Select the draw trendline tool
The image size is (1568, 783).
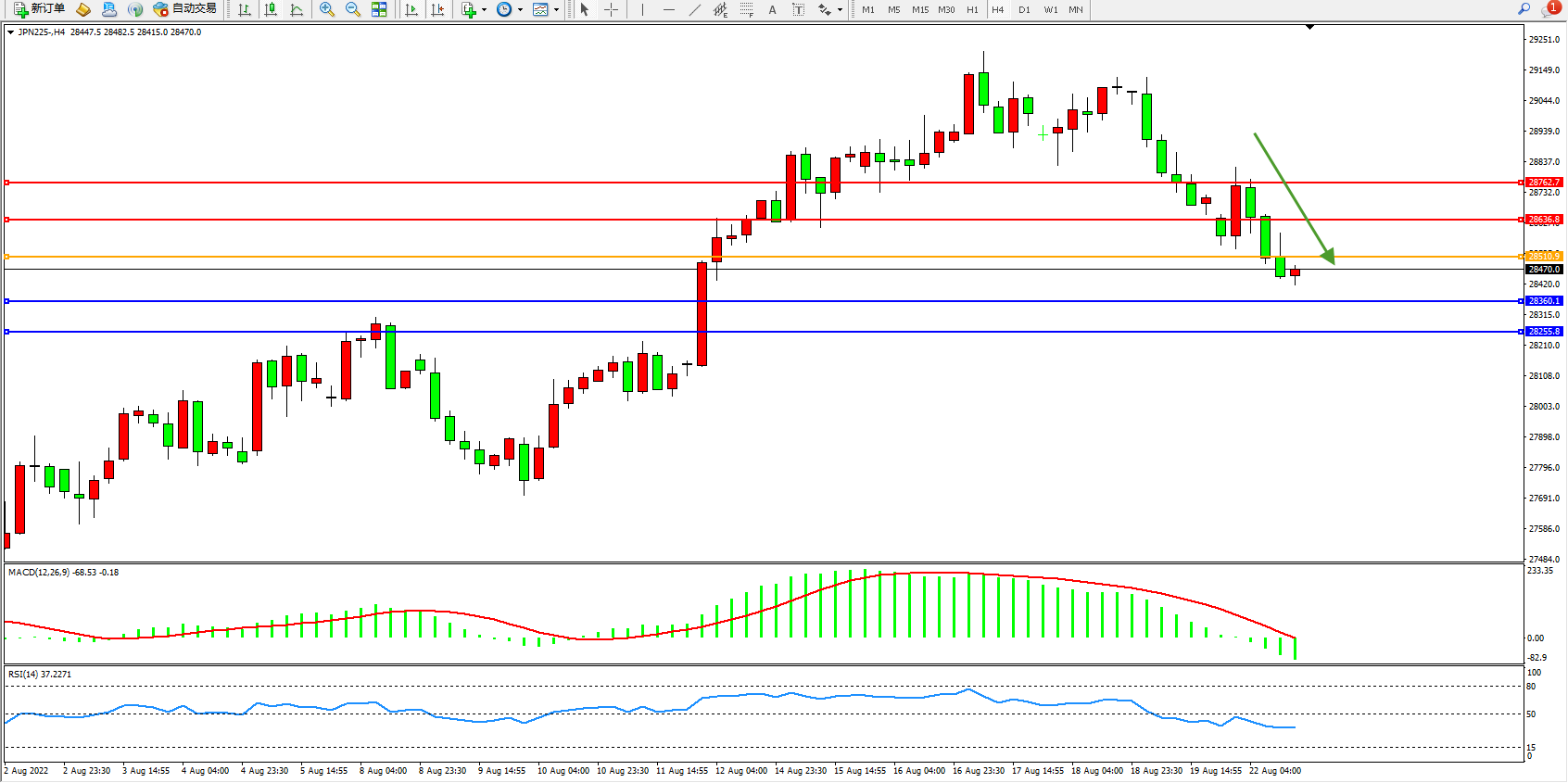pyautogui.click(x=695, y=9)
